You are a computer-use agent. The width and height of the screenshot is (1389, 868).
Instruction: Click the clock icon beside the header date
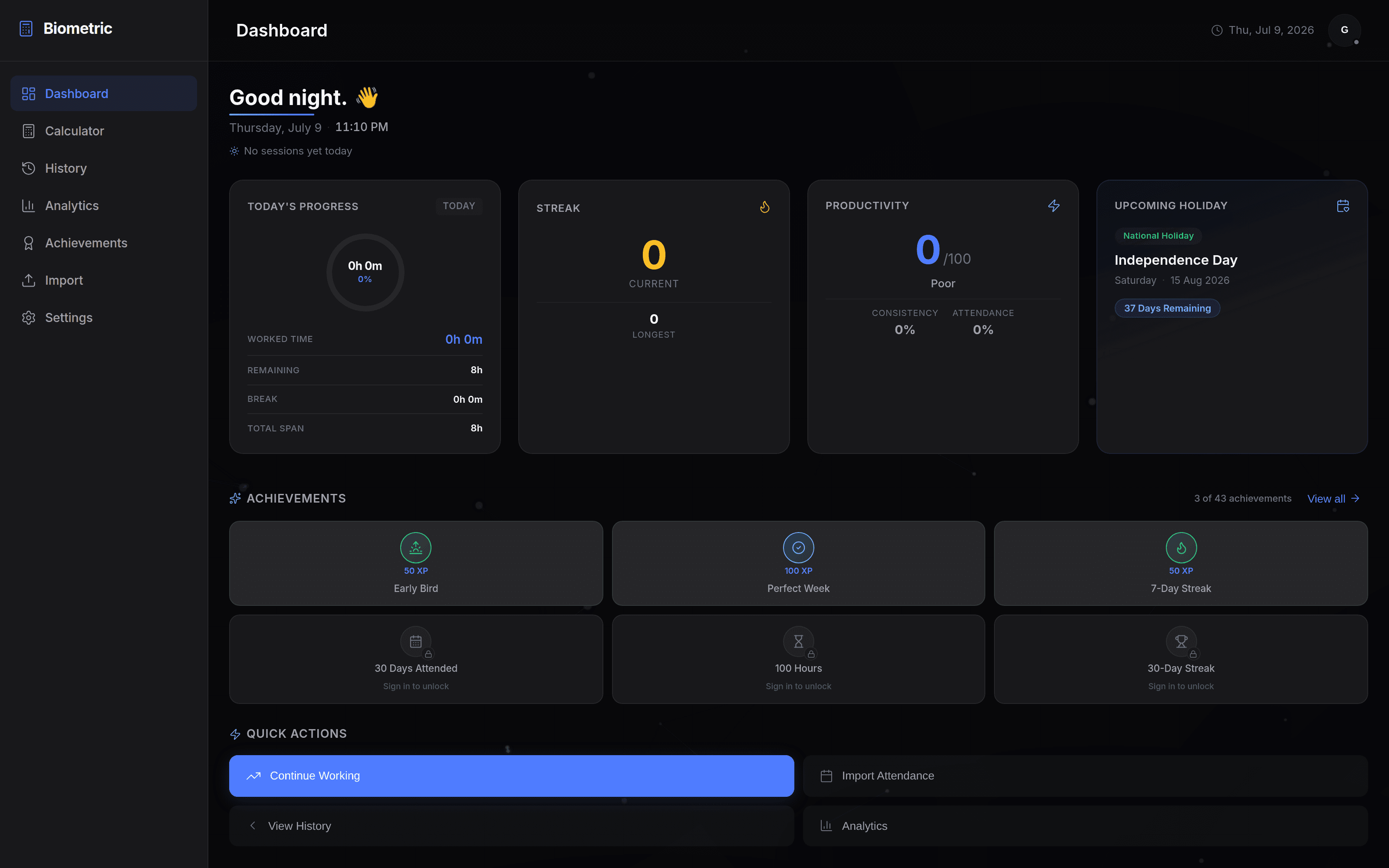tap(1217, 30)
